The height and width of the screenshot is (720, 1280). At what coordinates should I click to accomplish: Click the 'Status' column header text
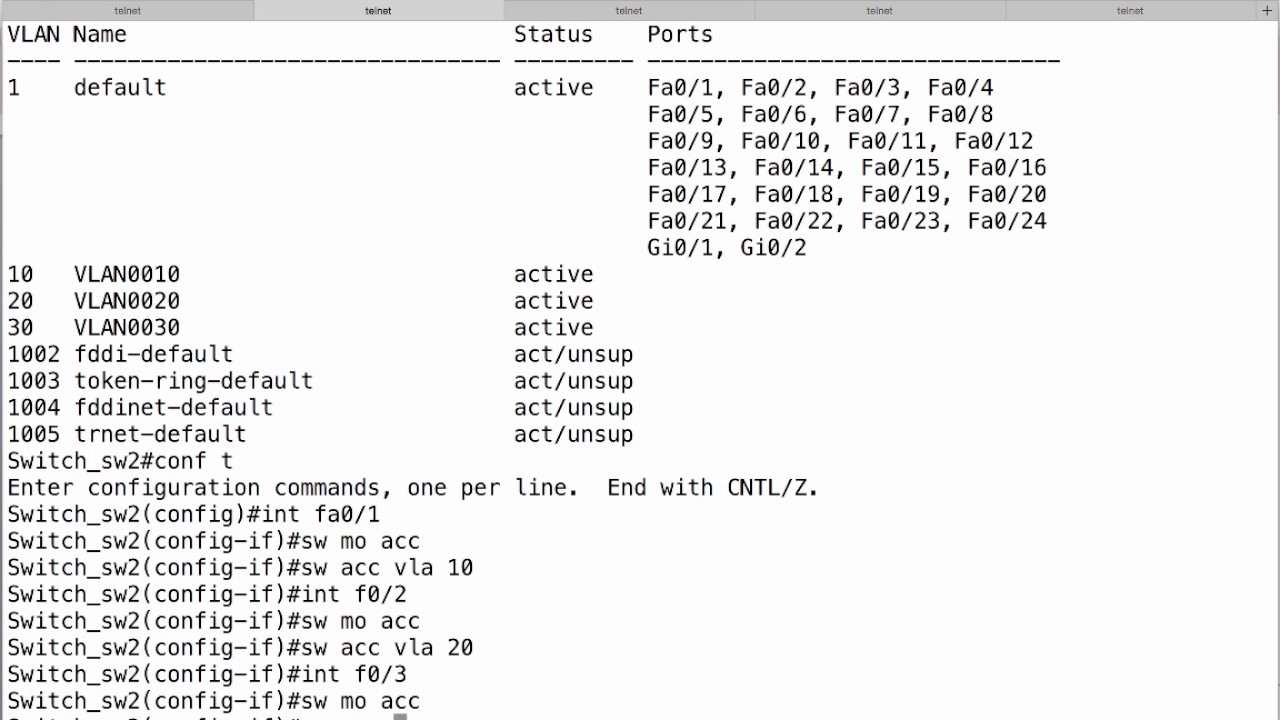[x=553, y=34]
